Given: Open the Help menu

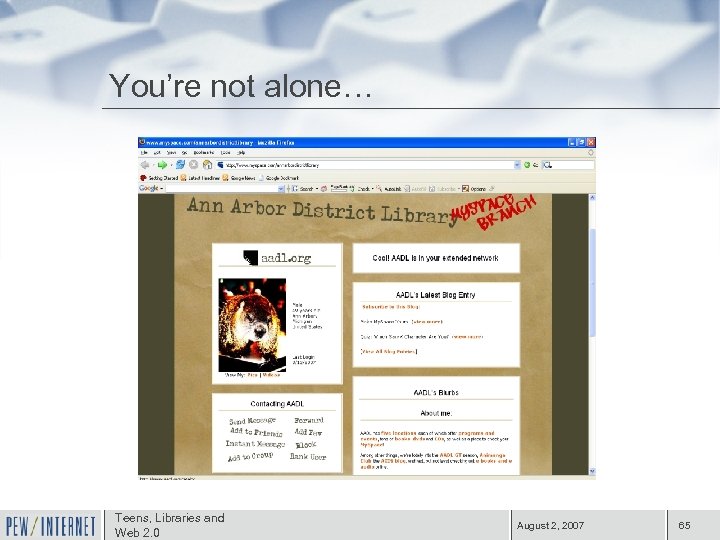Looking at the screenshot, I should click(241, 152).
